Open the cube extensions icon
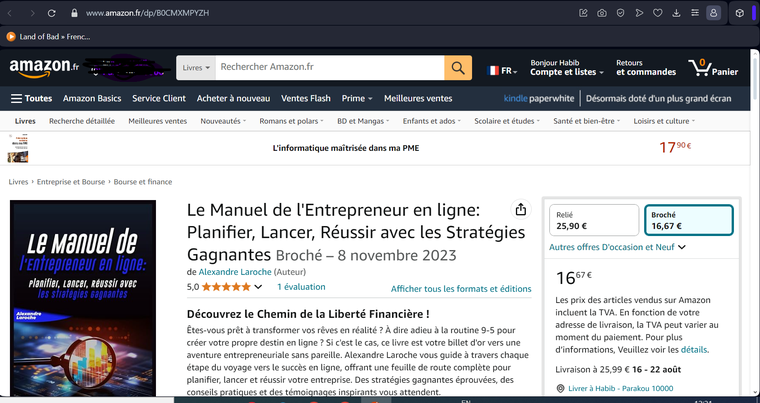 (739, 13)
